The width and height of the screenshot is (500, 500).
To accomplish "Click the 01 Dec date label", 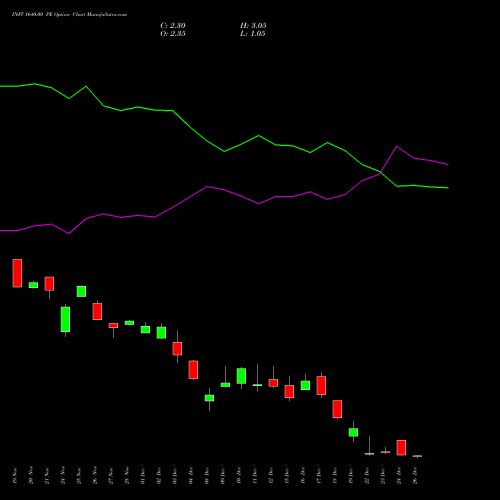I will point(143,475).
